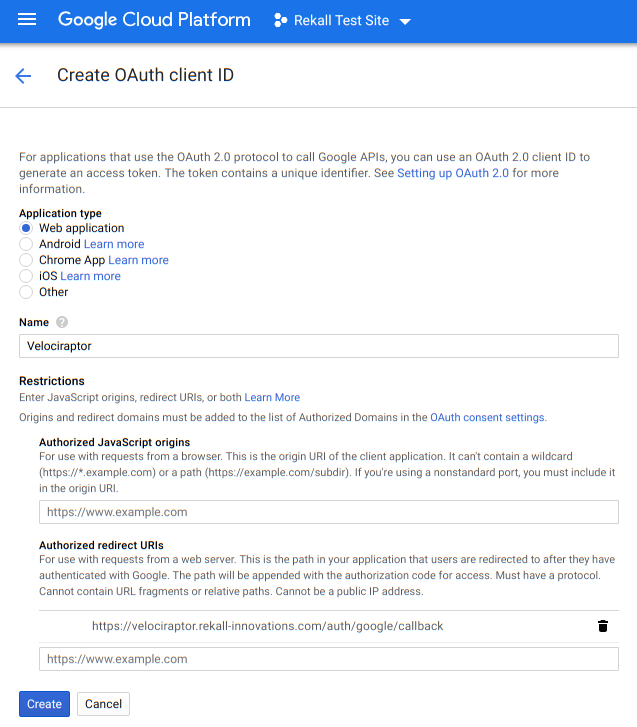Open the hamburger navigation menu
The height and width of the screenshot is (727, 637).
point(27,20)
